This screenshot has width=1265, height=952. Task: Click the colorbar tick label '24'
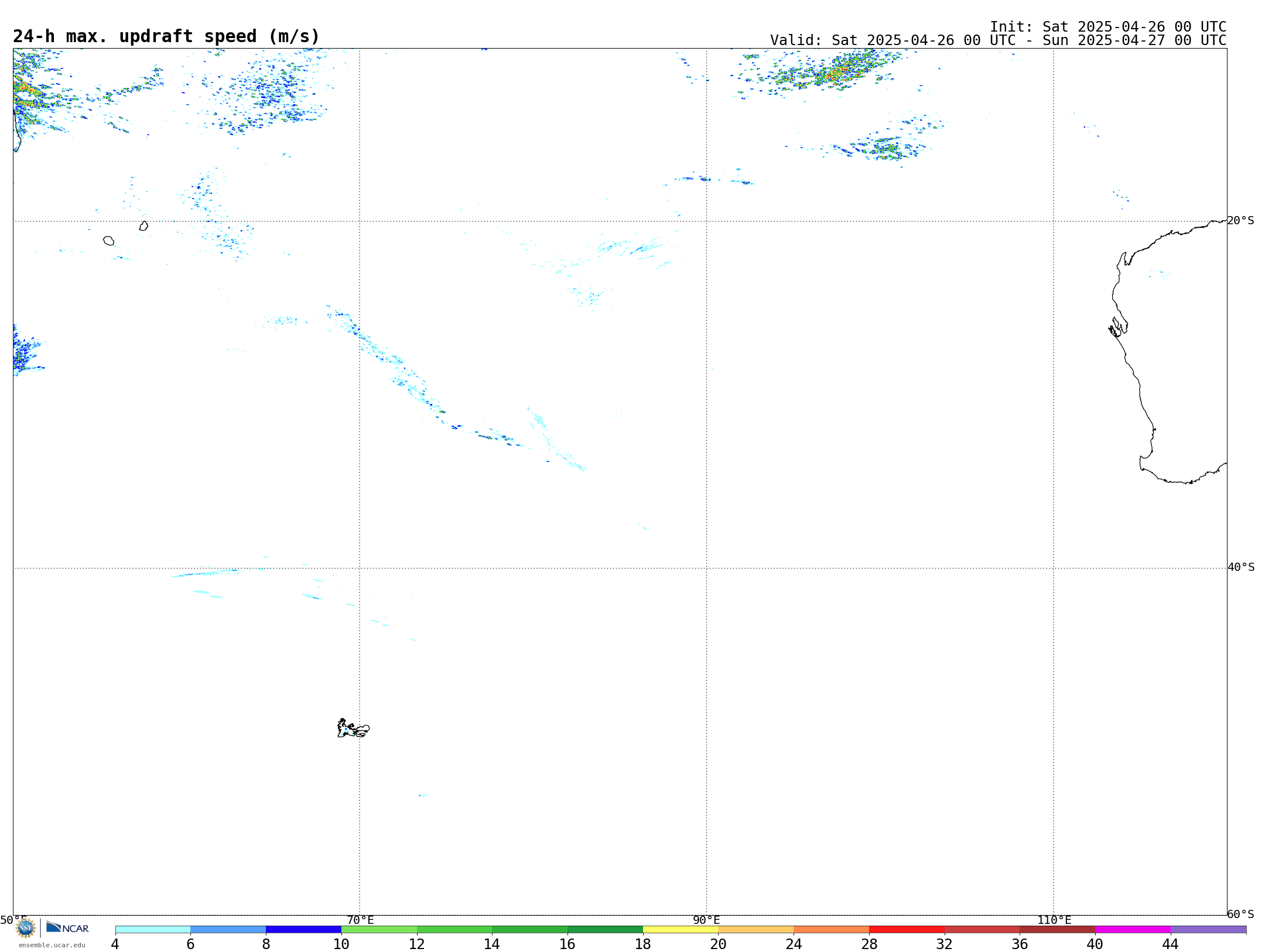click(x=794, y=944)
